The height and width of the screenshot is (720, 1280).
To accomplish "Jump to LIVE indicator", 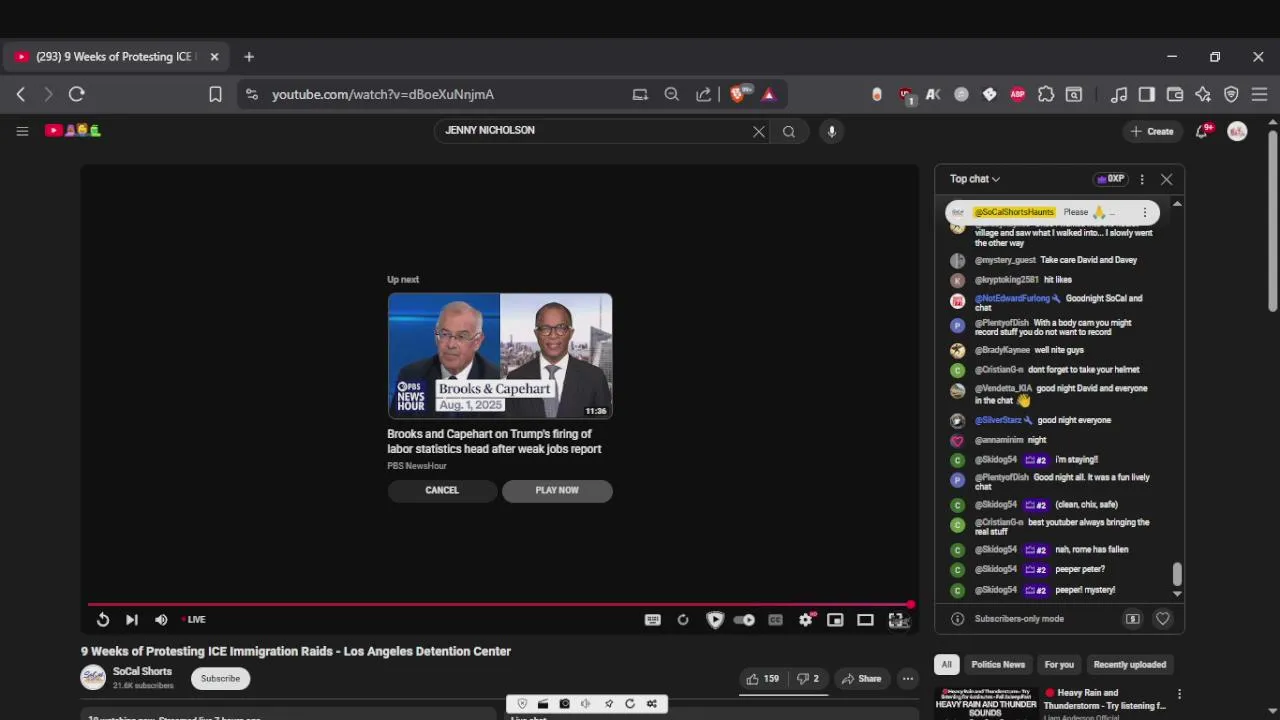I will 194,620.
